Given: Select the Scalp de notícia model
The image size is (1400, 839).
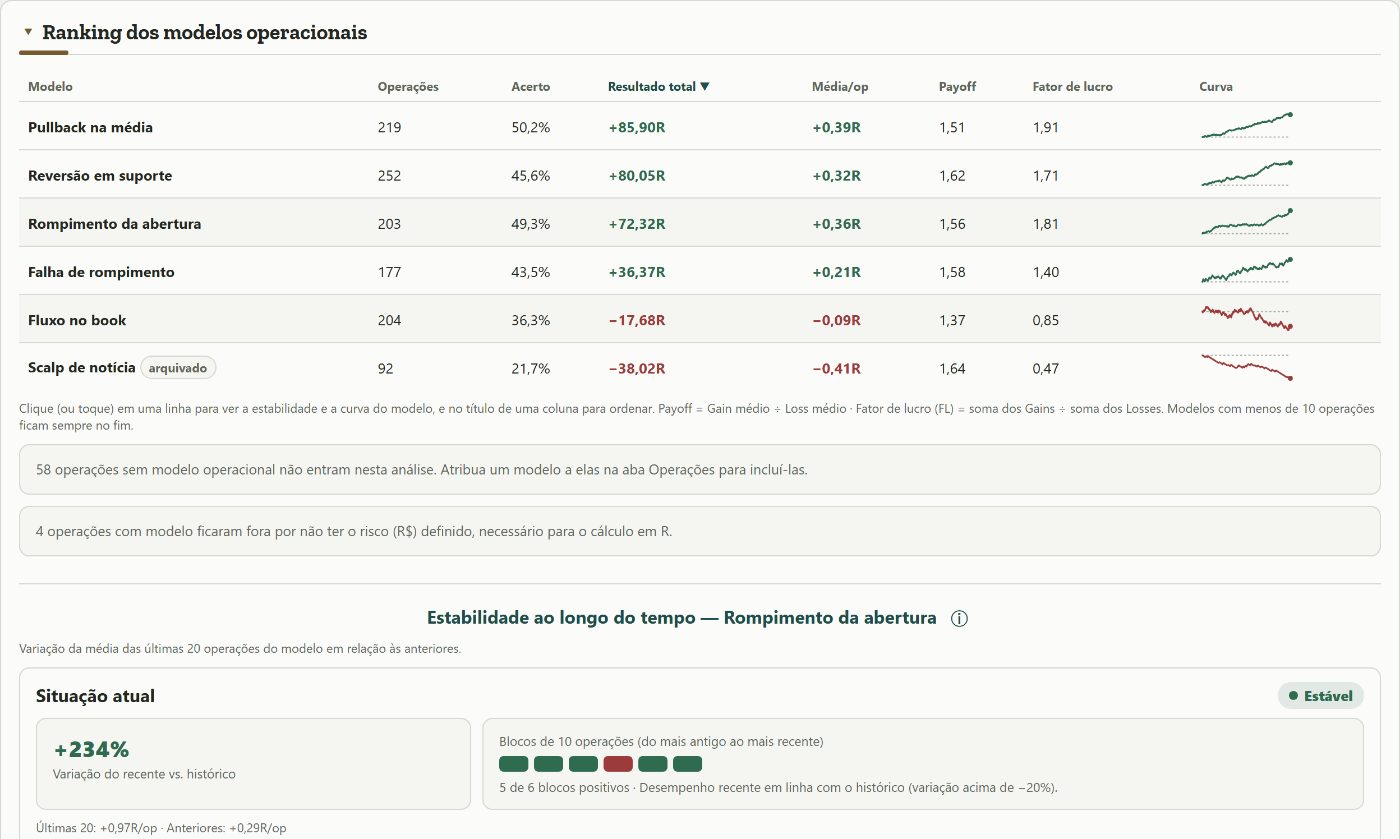Looking at the screenshot, I should [700, 367].
